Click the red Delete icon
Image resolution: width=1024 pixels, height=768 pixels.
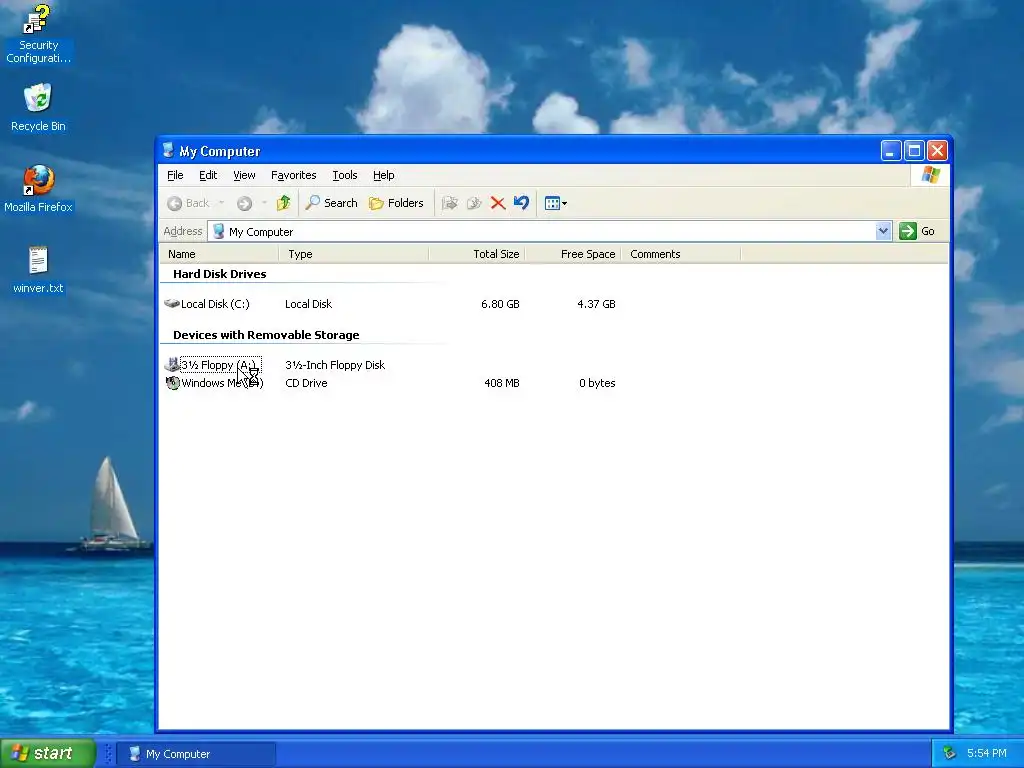coord(498,203)
